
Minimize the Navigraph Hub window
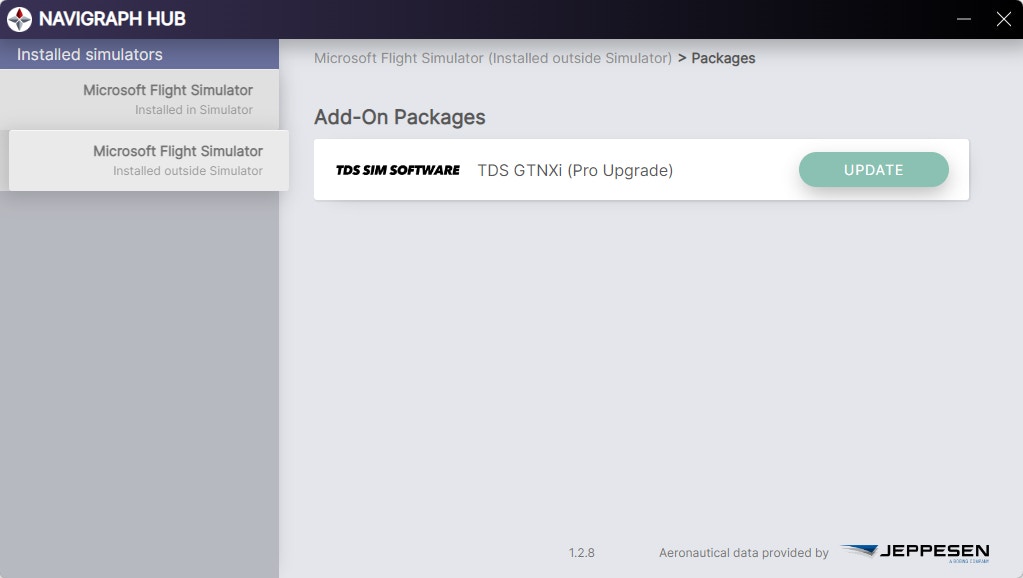964,19
